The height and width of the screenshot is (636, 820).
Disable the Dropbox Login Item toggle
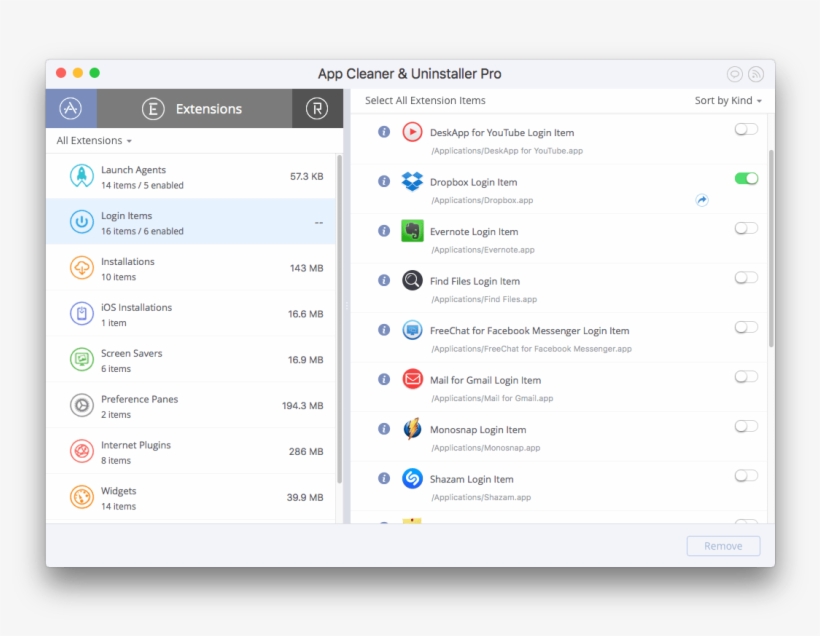(746, 178)
